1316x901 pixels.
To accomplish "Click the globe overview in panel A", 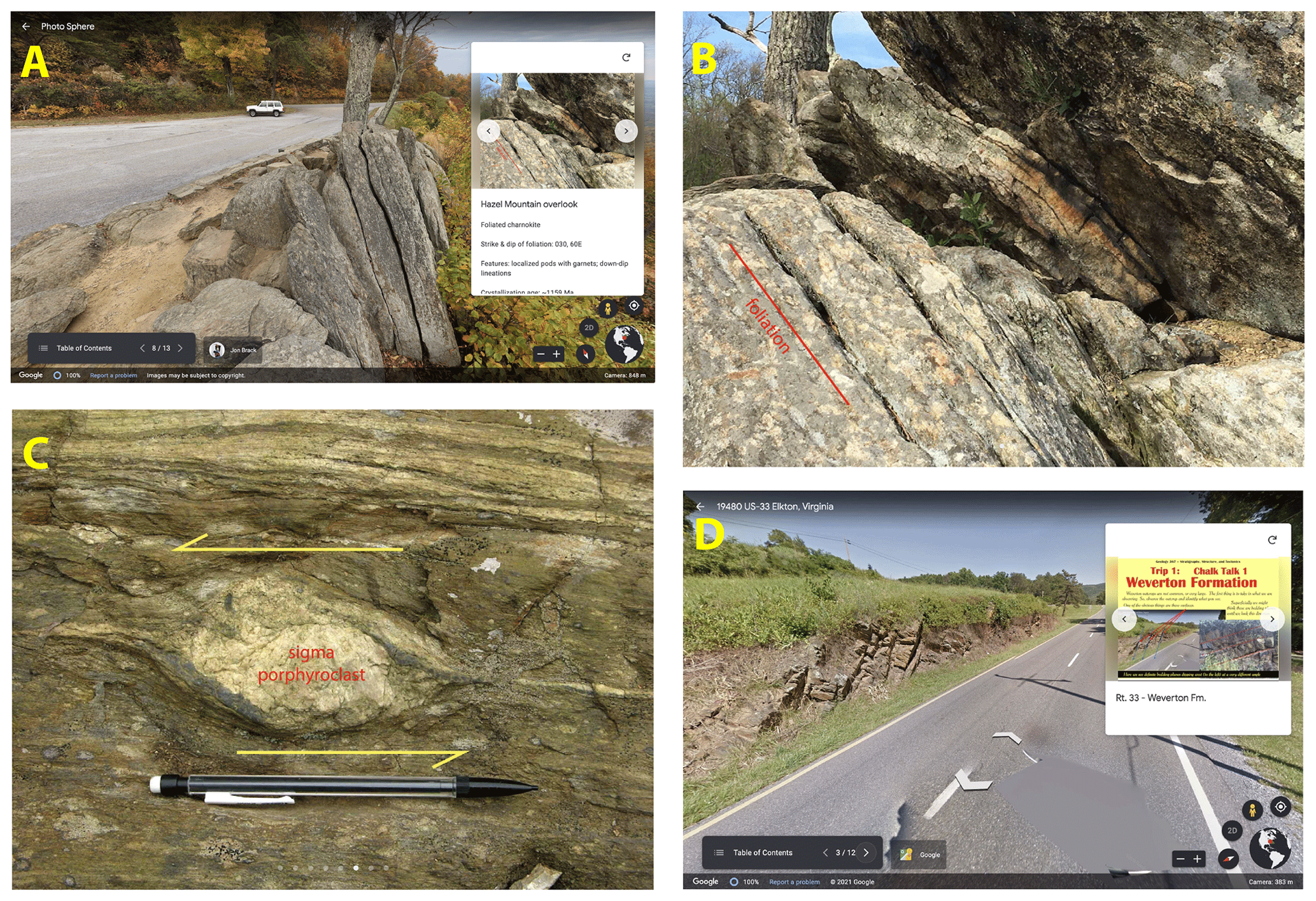I will click(x=624, y=344).
